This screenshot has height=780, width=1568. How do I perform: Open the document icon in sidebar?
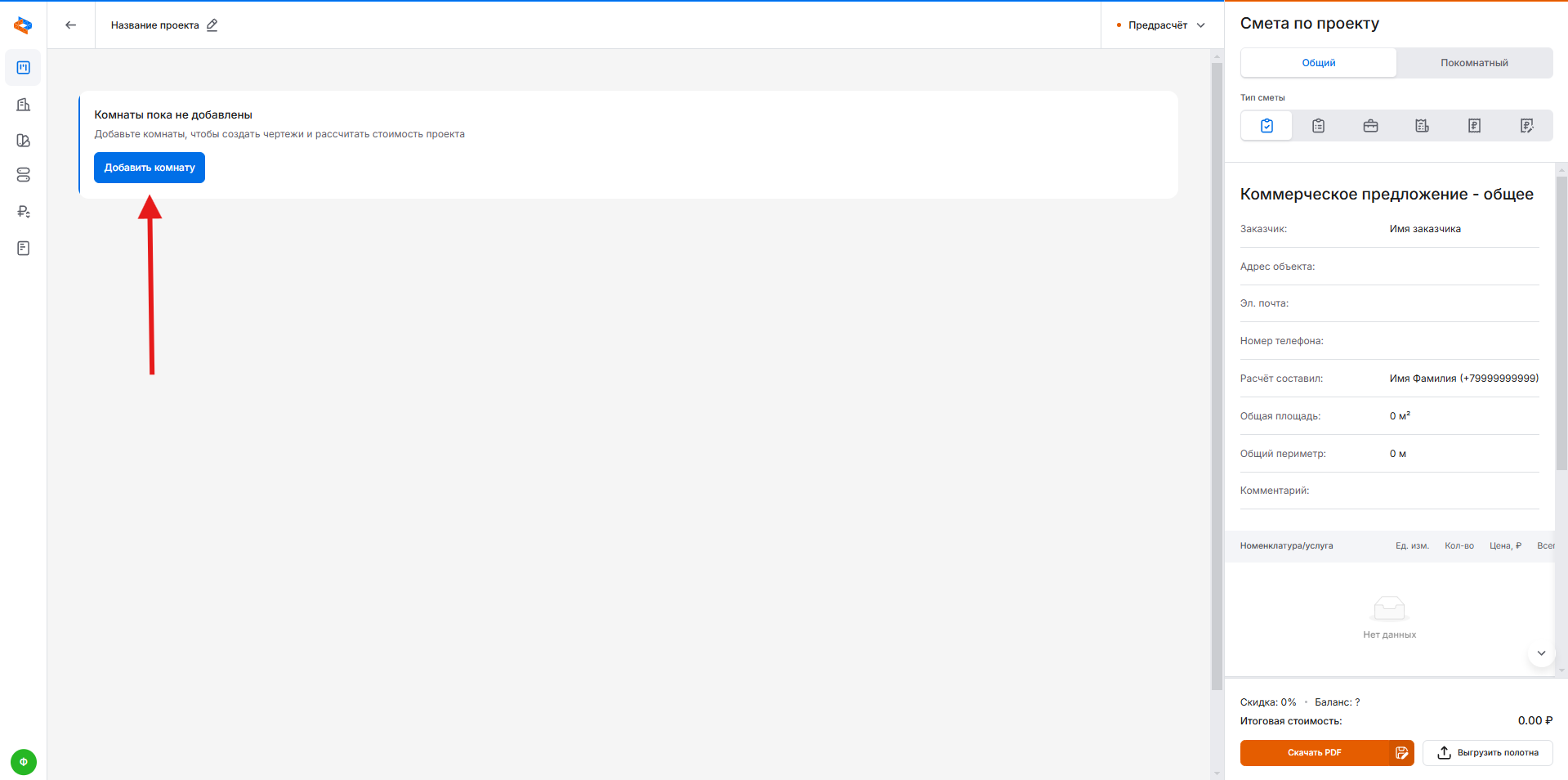click(24, 249)
